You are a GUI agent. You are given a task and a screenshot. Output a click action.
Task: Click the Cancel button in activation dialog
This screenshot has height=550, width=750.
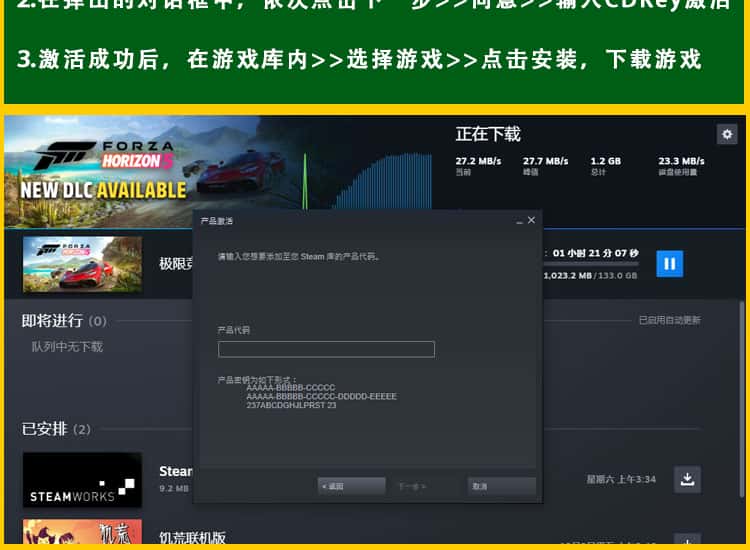click(501, 486)
